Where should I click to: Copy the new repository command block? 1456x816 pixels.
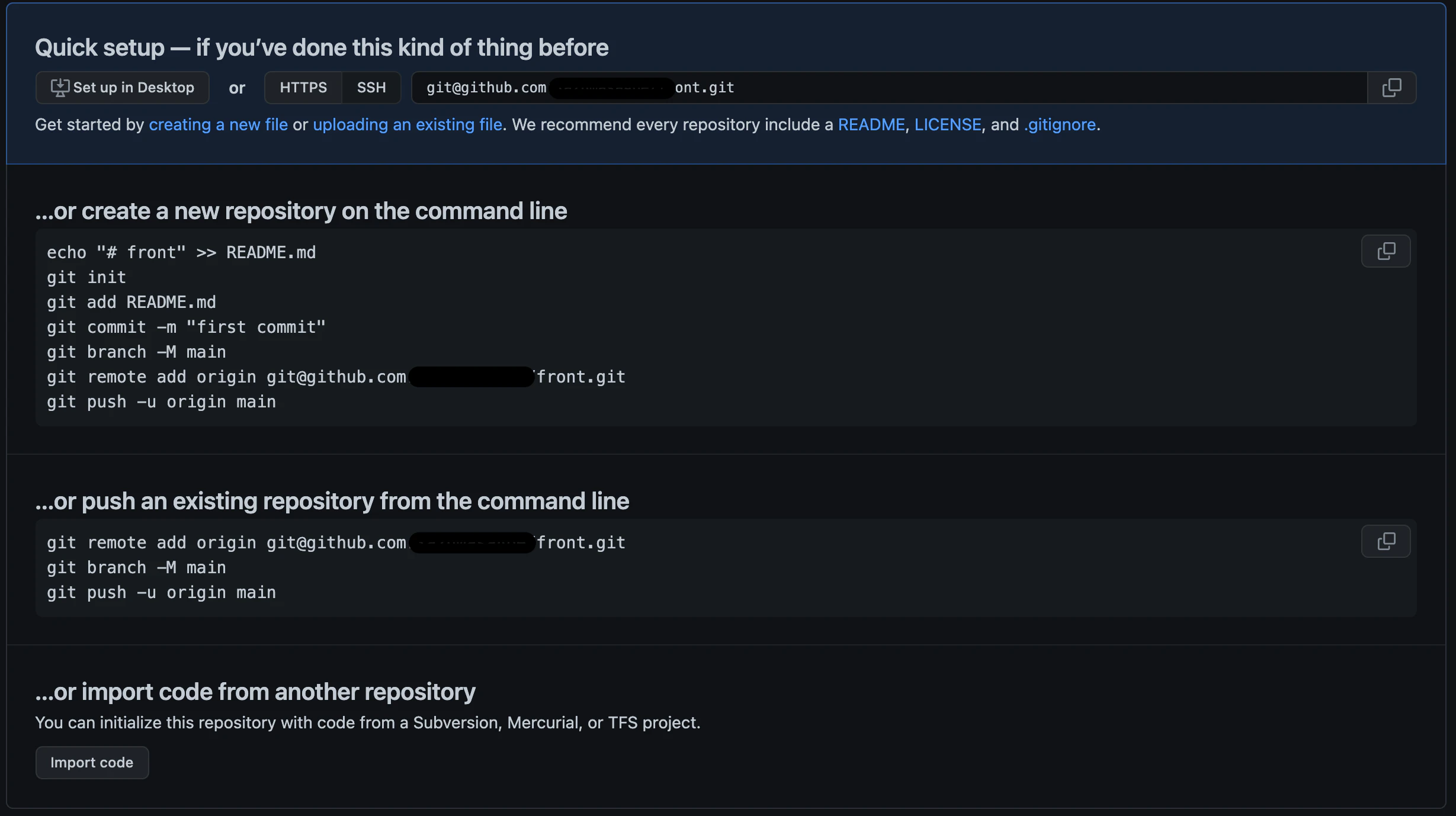coord(1386,251)
